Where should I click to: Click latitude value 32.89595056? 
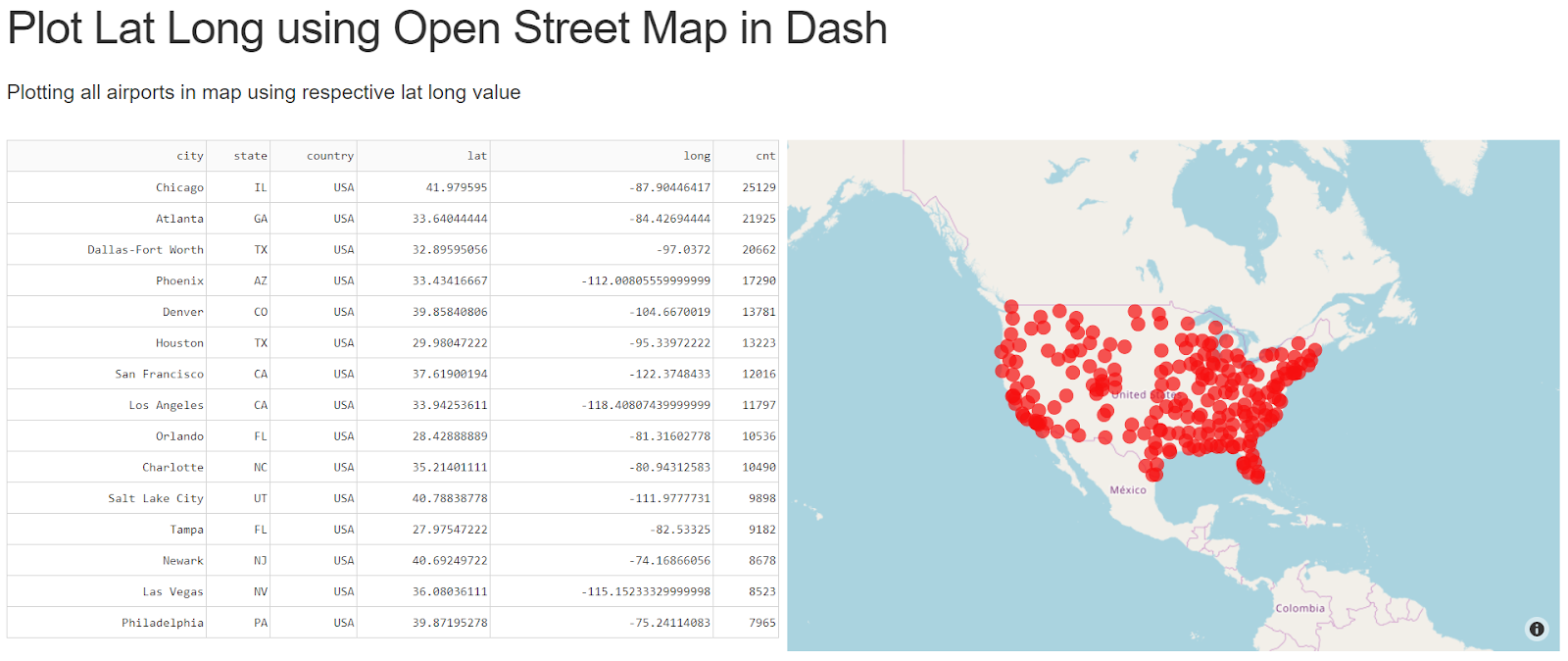[423, 250]
